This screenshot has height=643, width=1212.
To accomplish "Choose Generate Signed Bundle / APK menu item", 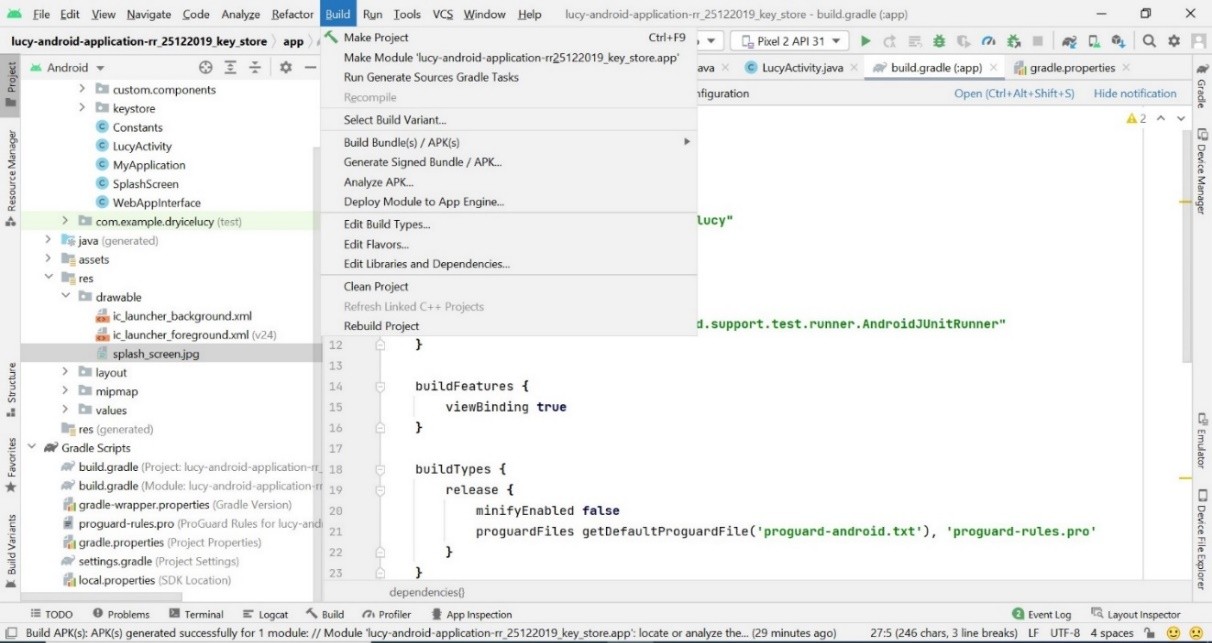I will click(x=422, y=162).
